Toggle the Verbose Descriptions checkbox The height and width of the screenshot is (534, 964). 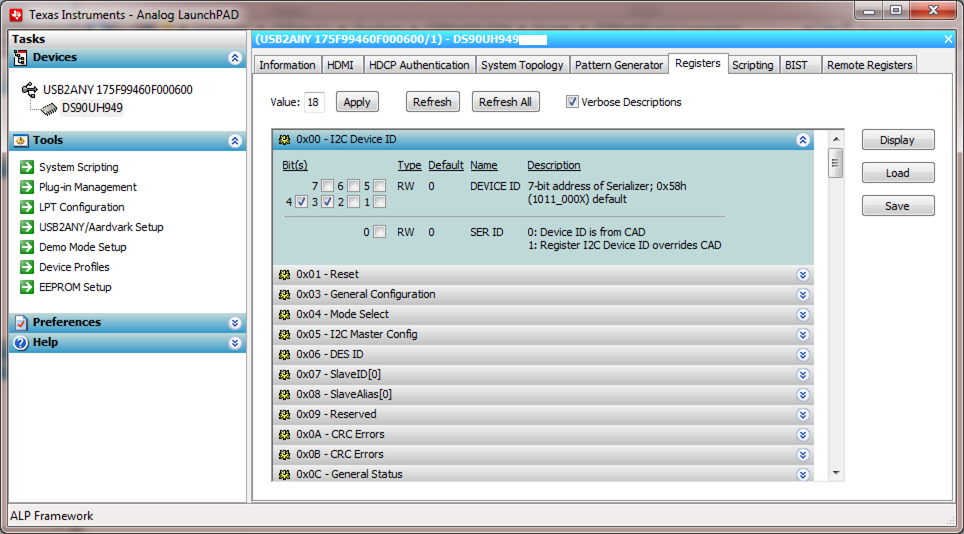(572, 102)
